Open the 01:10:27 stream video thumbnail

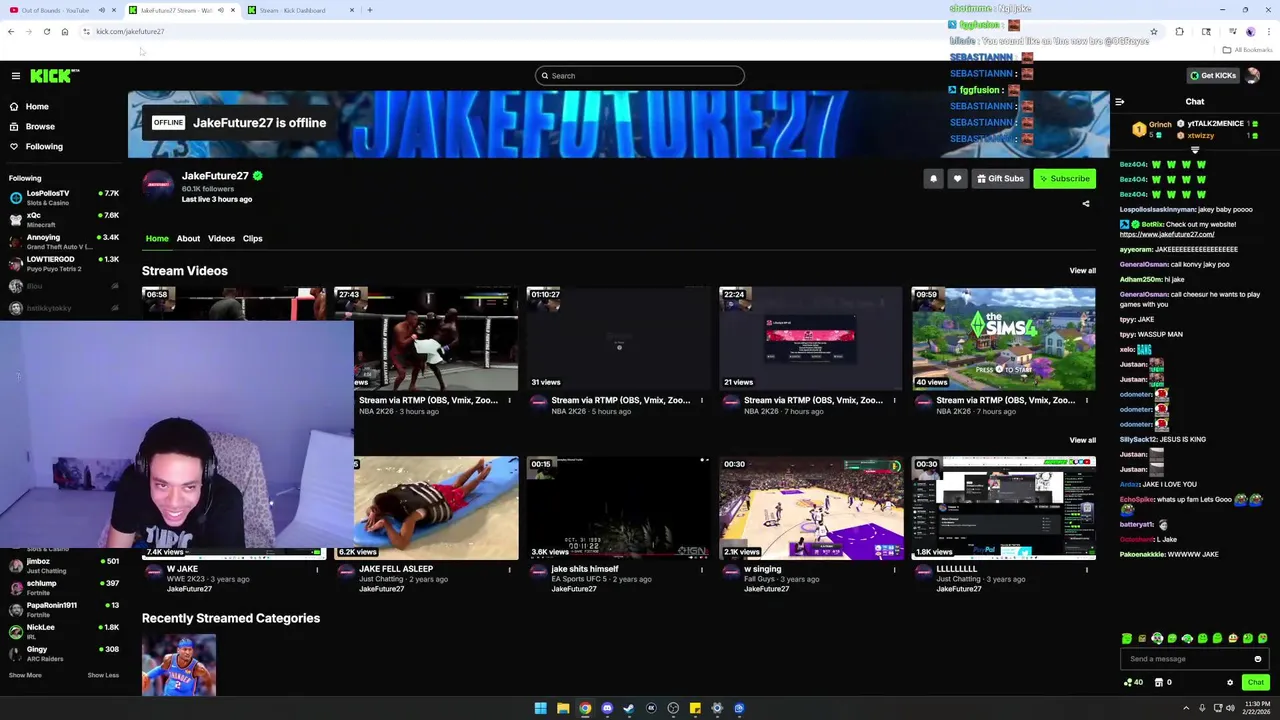619,339
